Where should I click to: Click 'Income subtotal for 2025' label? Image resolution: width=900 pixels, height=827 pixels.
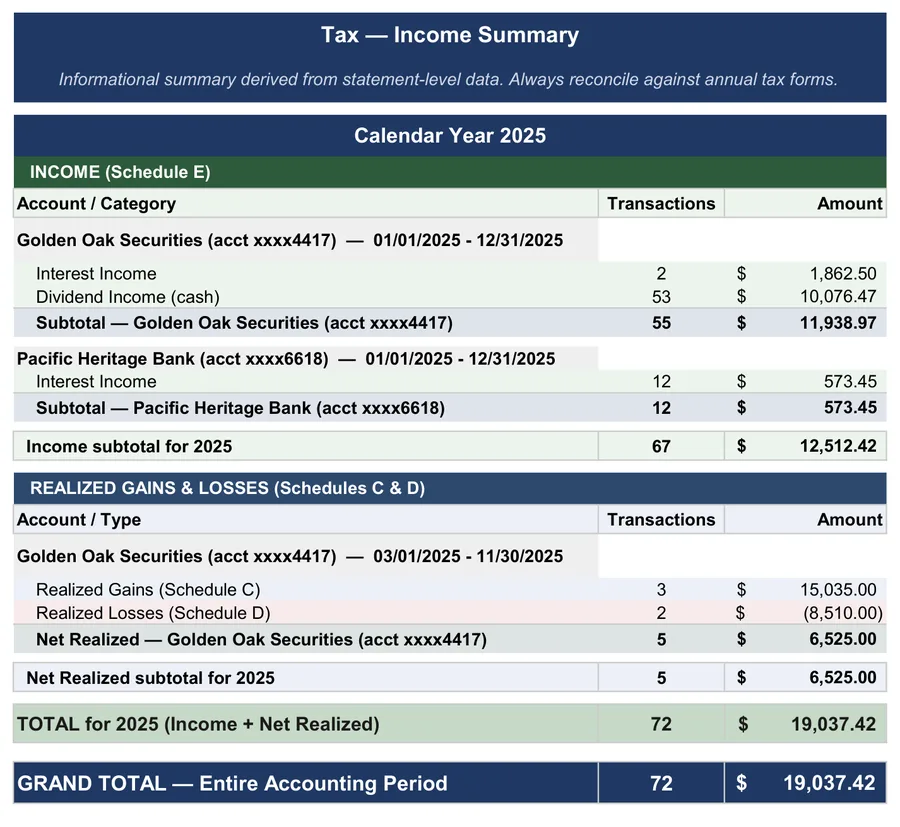point(129,446)
